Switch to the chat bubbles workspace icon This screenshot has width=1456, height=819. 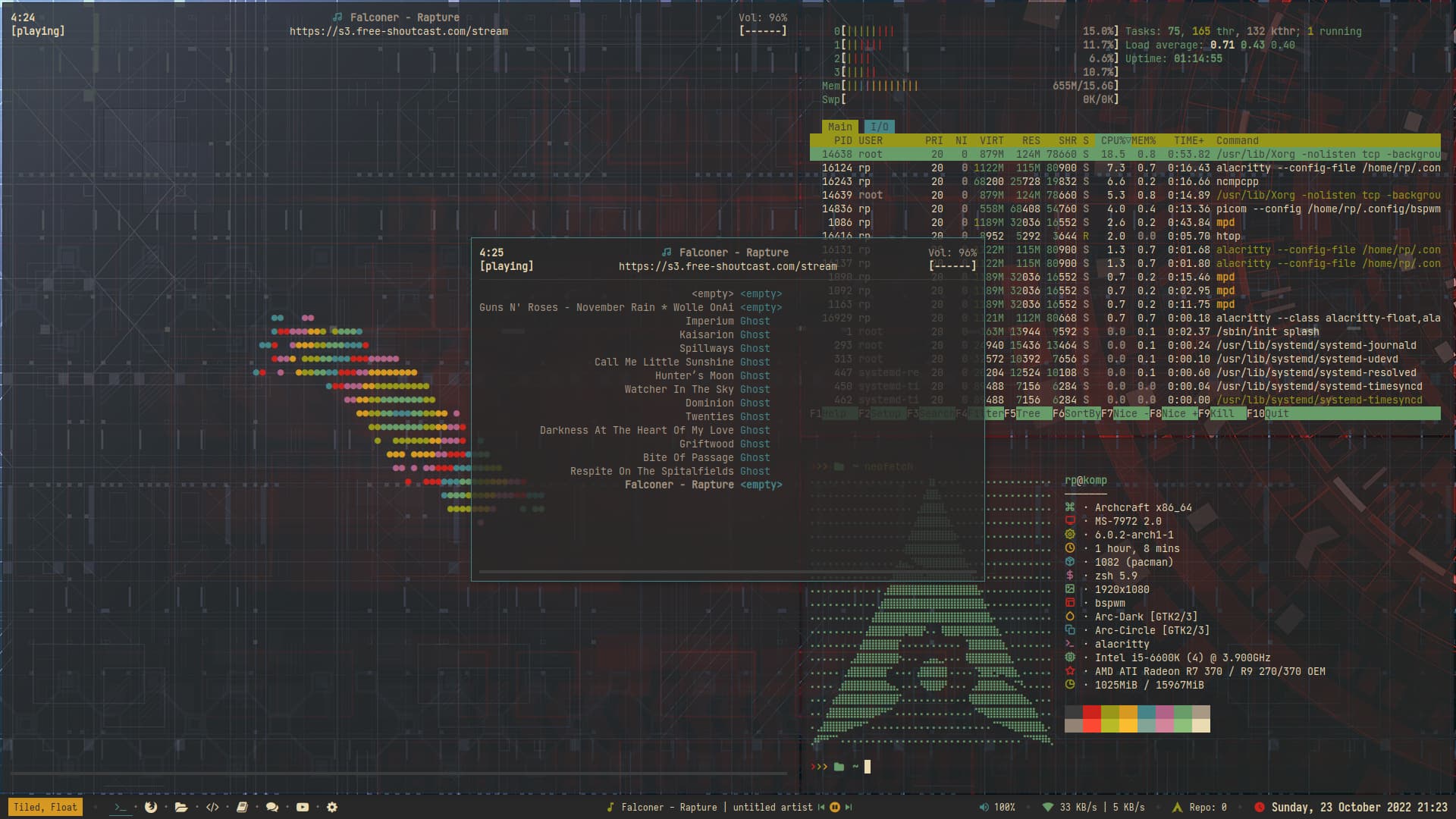272,807
